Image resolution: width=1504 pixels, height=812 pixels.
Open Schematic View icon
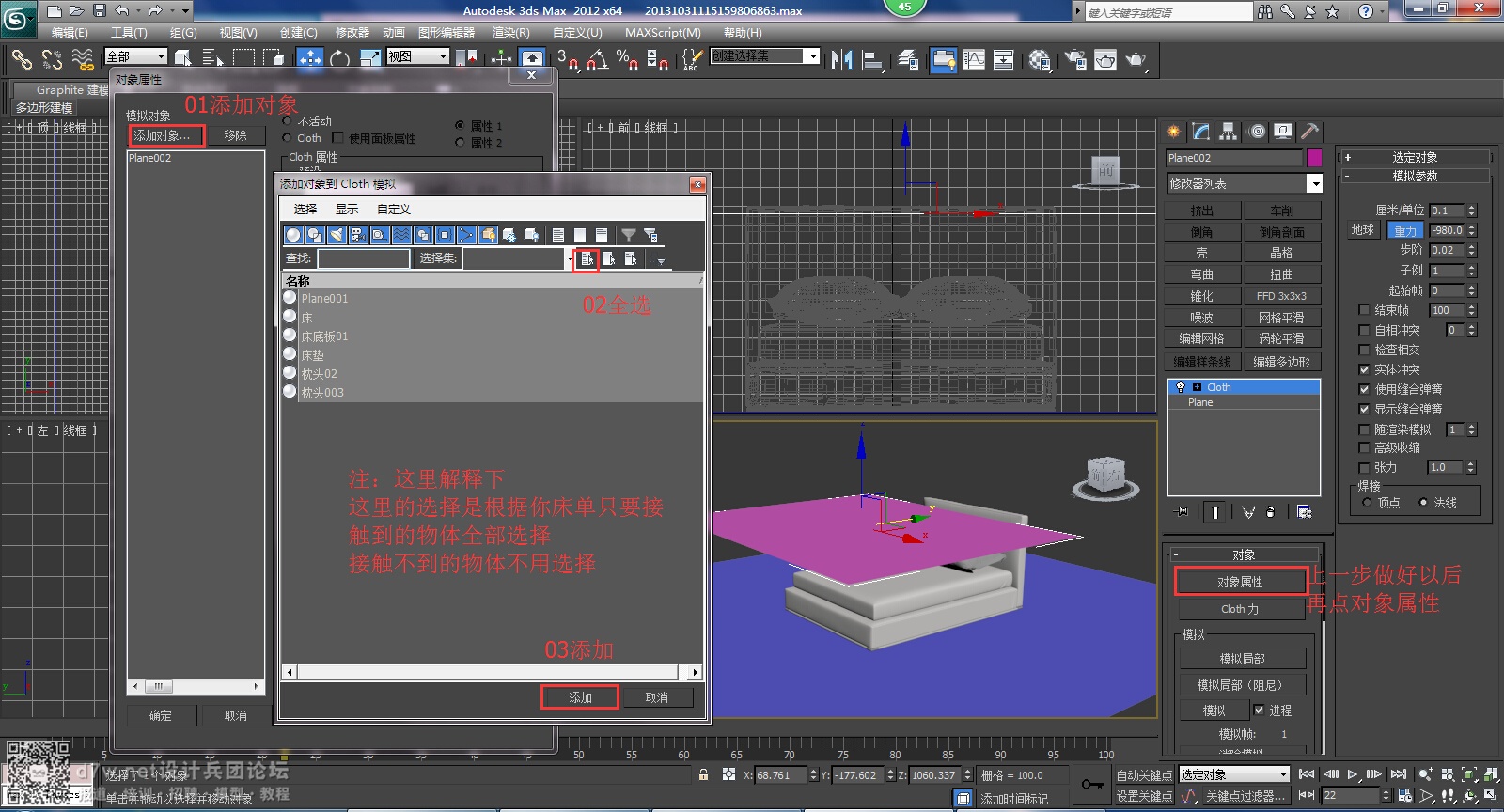[1004, 59]
